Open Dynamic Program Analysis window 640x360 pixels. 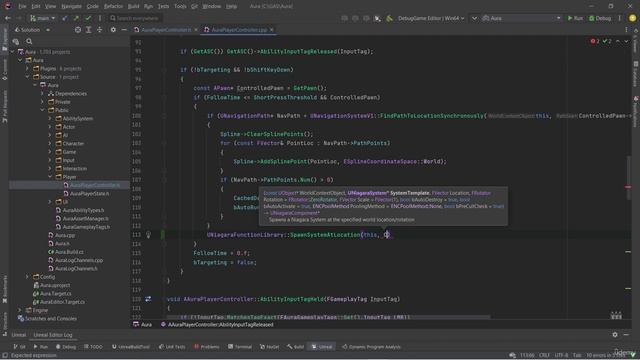tap(371, 347)
